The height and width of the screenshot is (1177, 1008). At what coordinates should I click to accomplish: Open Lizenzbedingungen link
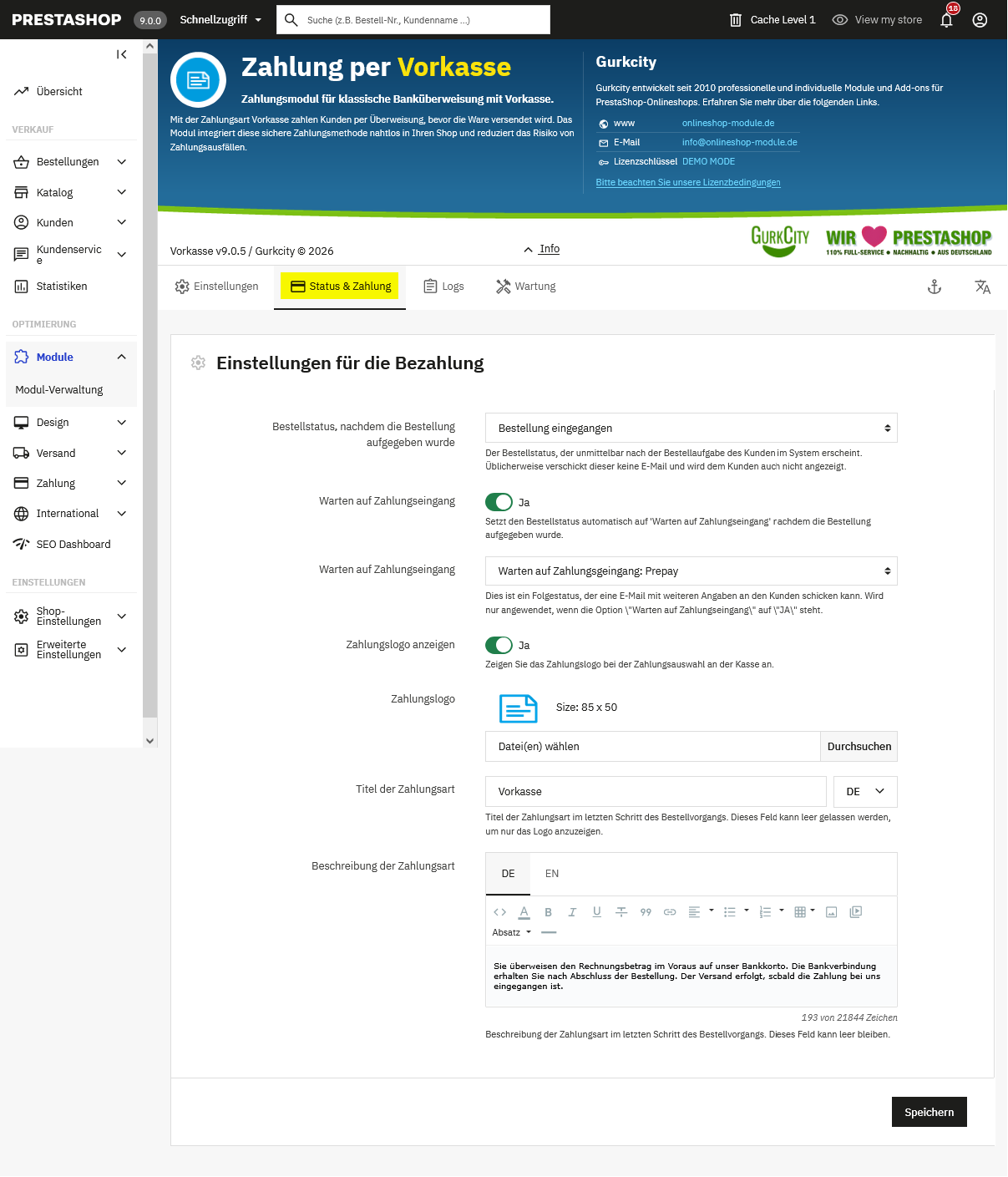click(688, 183)
